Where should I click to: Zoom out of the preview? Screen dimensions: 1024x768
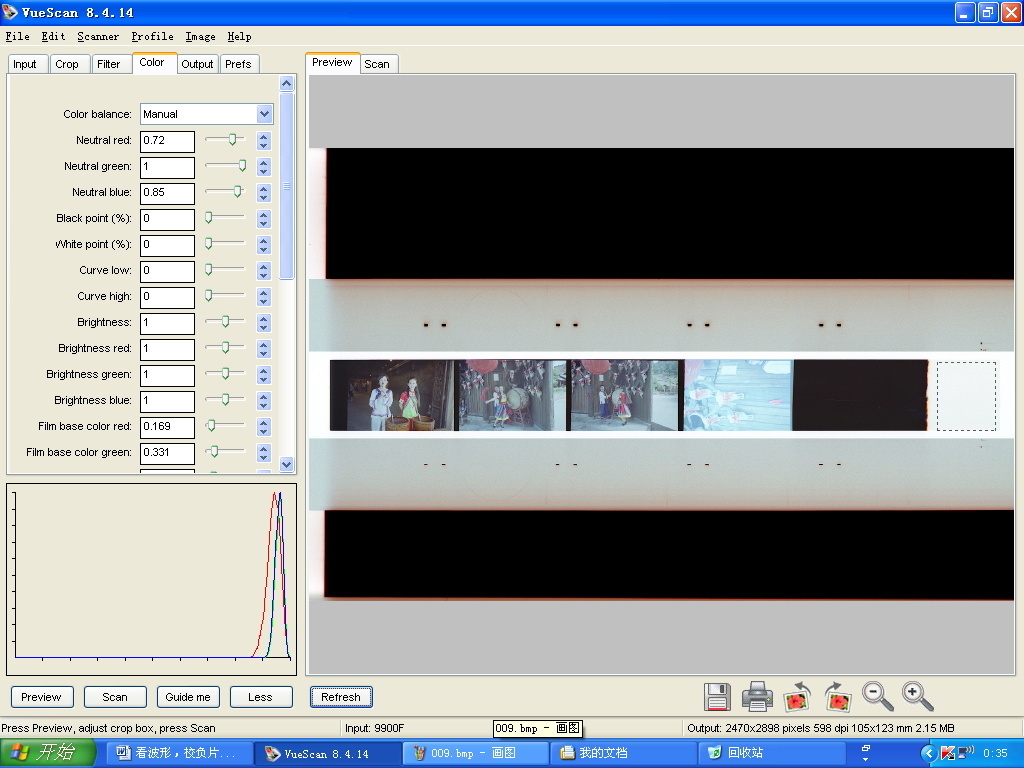click(x=878, y=696)
